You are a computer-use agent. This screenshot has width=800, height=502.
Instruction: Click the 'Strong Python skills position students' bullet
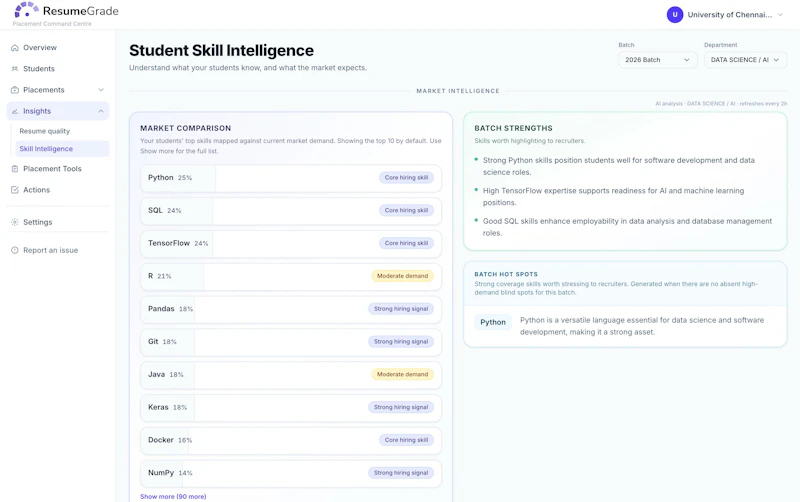(x=619, y=166)
